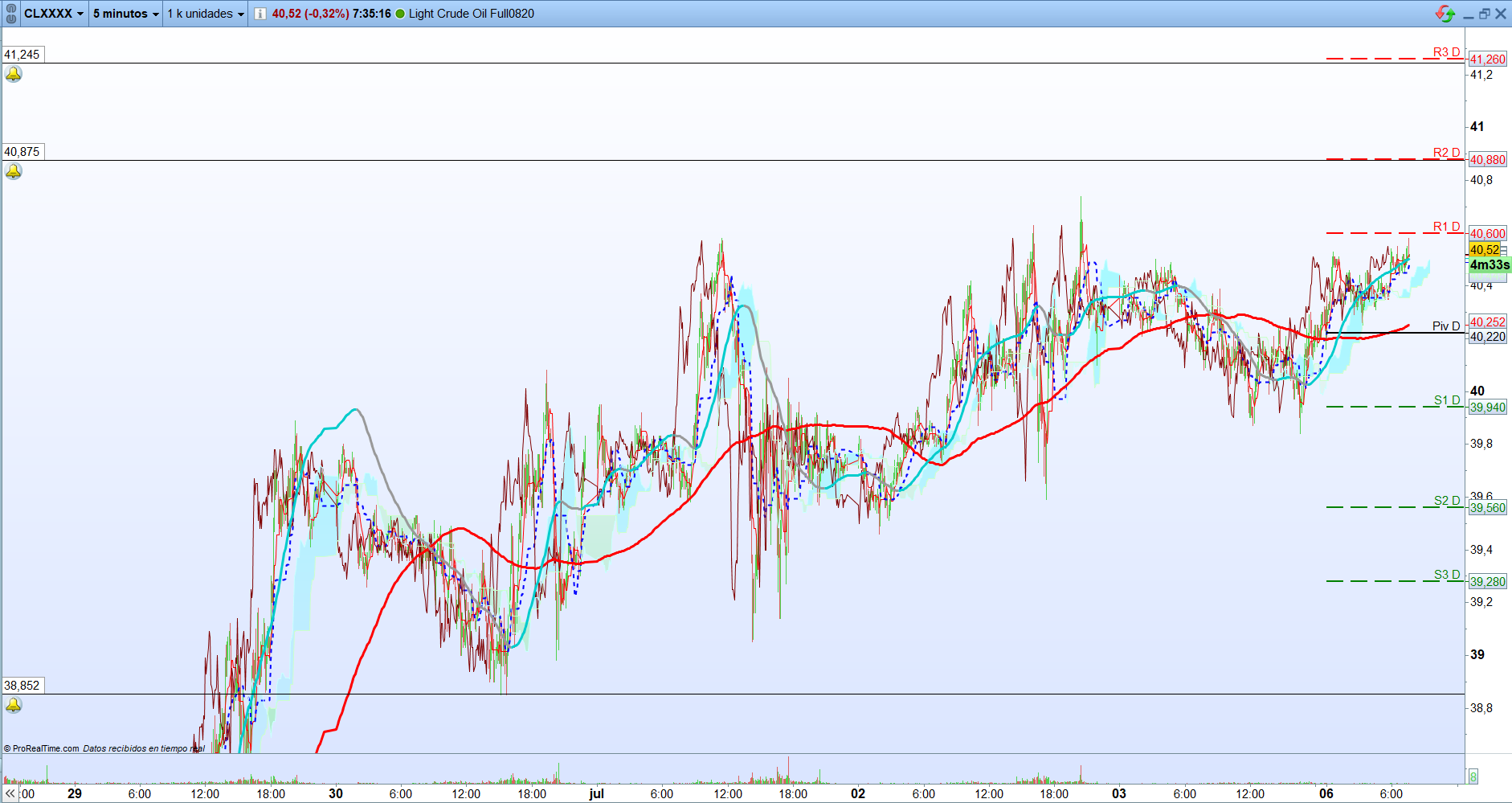Screen dimensions: 1512x803
Task: Click the 39,2 price scale label
Action: 1481,602
